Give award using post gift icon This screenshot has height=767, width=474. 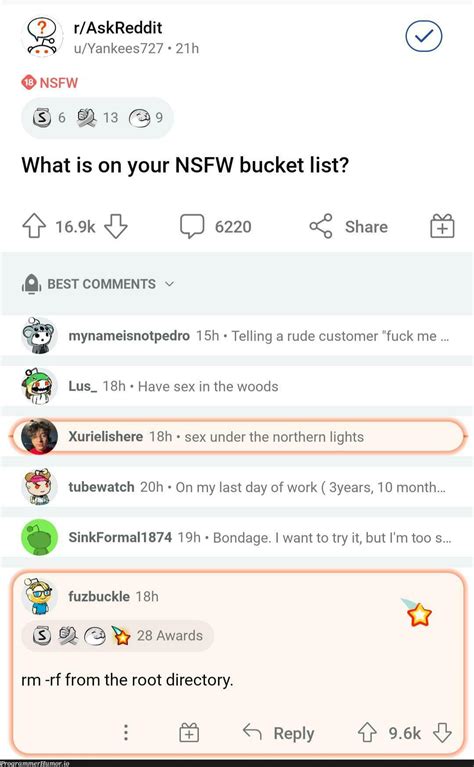pyautogui.click(x=442, y=226)
